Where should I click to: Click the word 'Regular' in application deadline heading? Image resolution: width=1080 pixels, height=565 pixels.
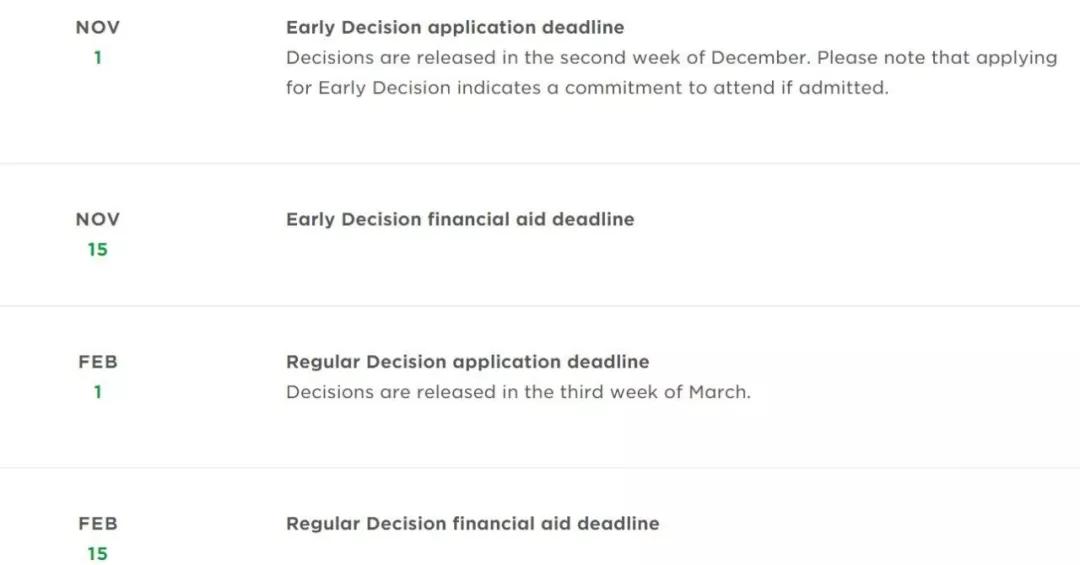(x=323, y=362)
